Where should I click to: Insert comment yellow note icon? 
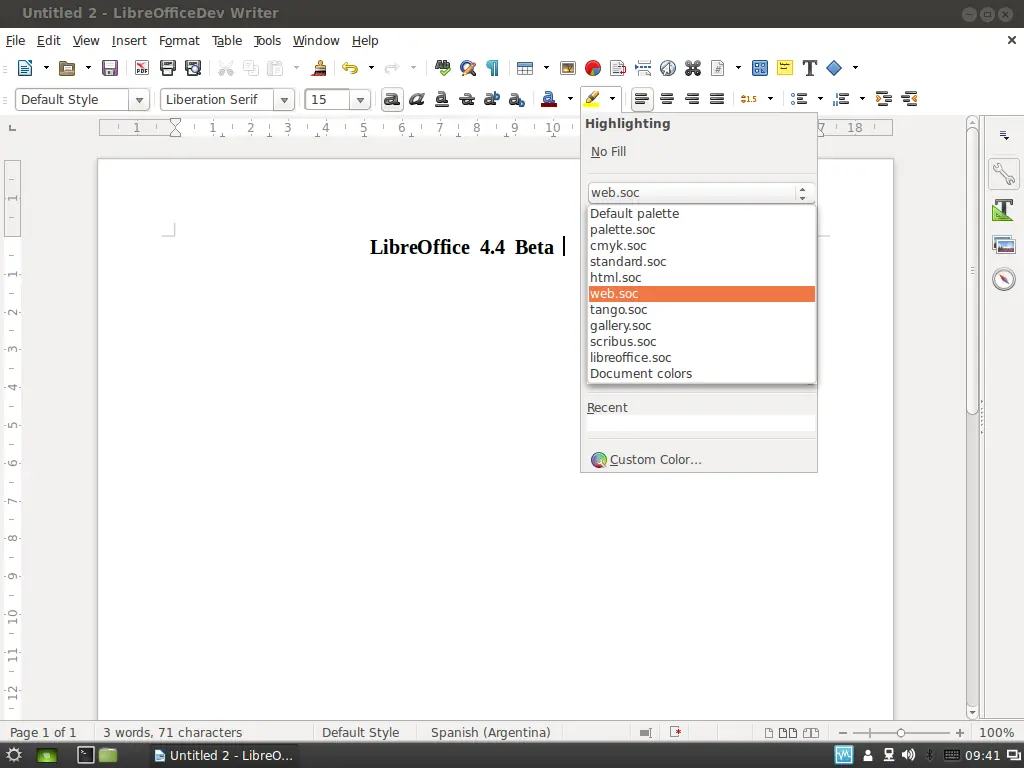(x=785, y=68)
